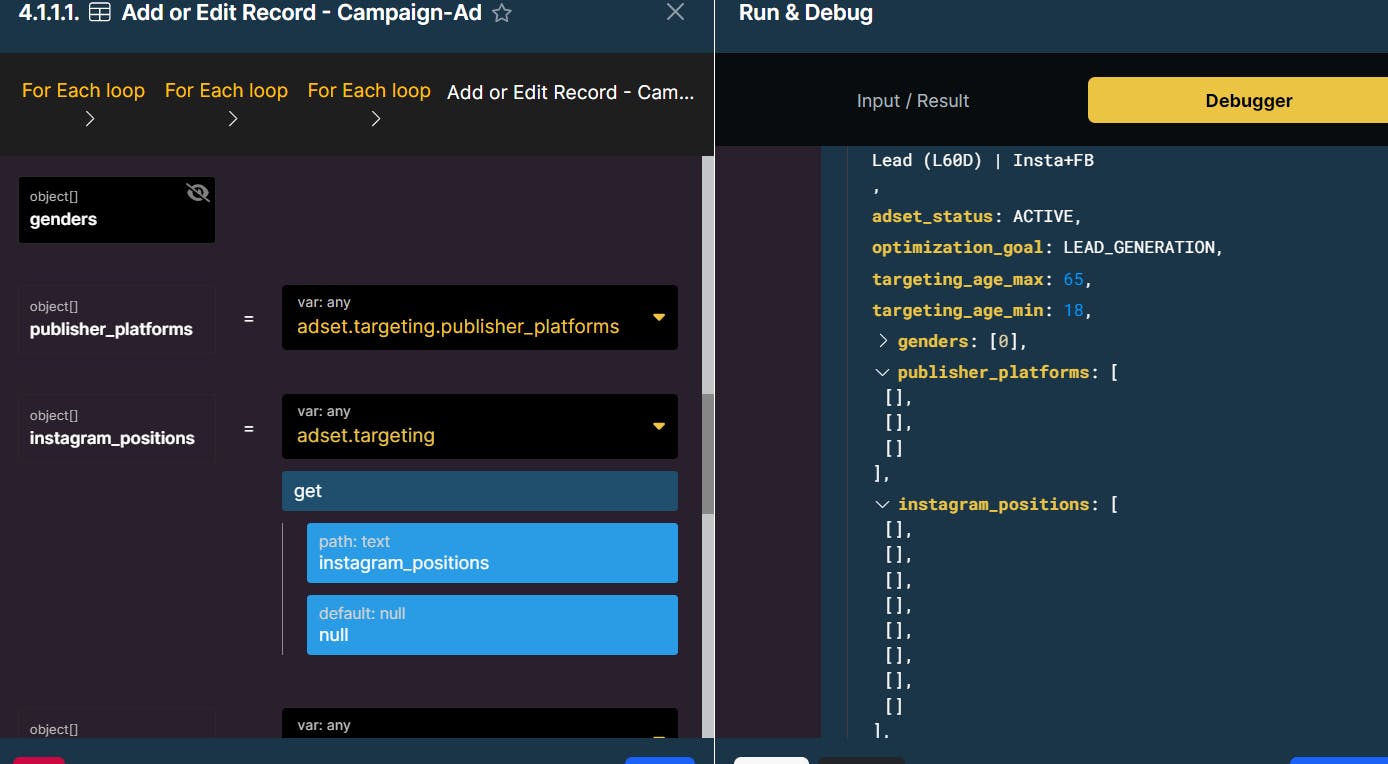The height and width of the screenshot is (764, 1388).
Task: Click the table icon beside the title
Action: pyautogui.click(x=100, y=13)
